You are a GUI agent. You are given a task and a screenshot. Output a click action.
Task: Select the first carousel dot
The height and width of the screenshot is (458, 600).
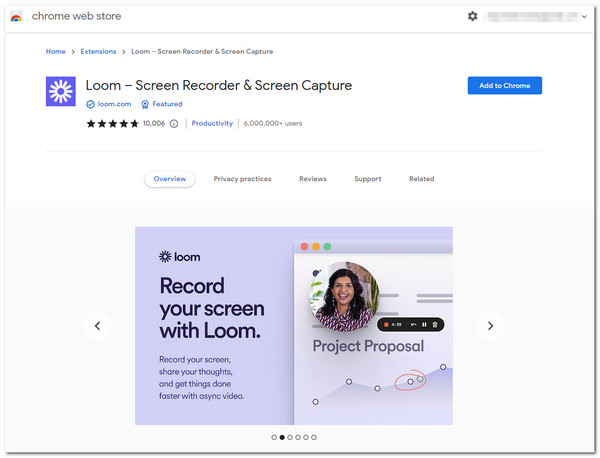[x=274, y=437]
